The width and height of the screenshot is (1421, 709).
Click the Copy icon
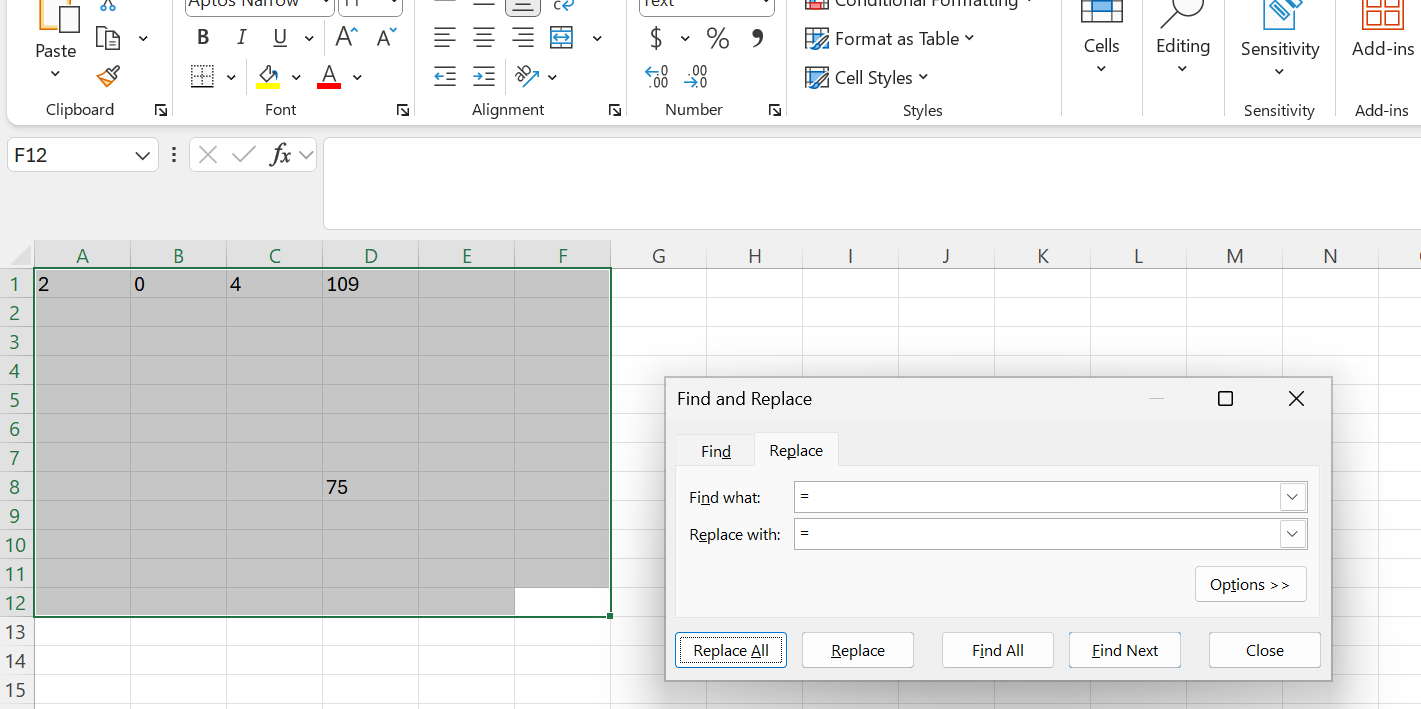108,38
